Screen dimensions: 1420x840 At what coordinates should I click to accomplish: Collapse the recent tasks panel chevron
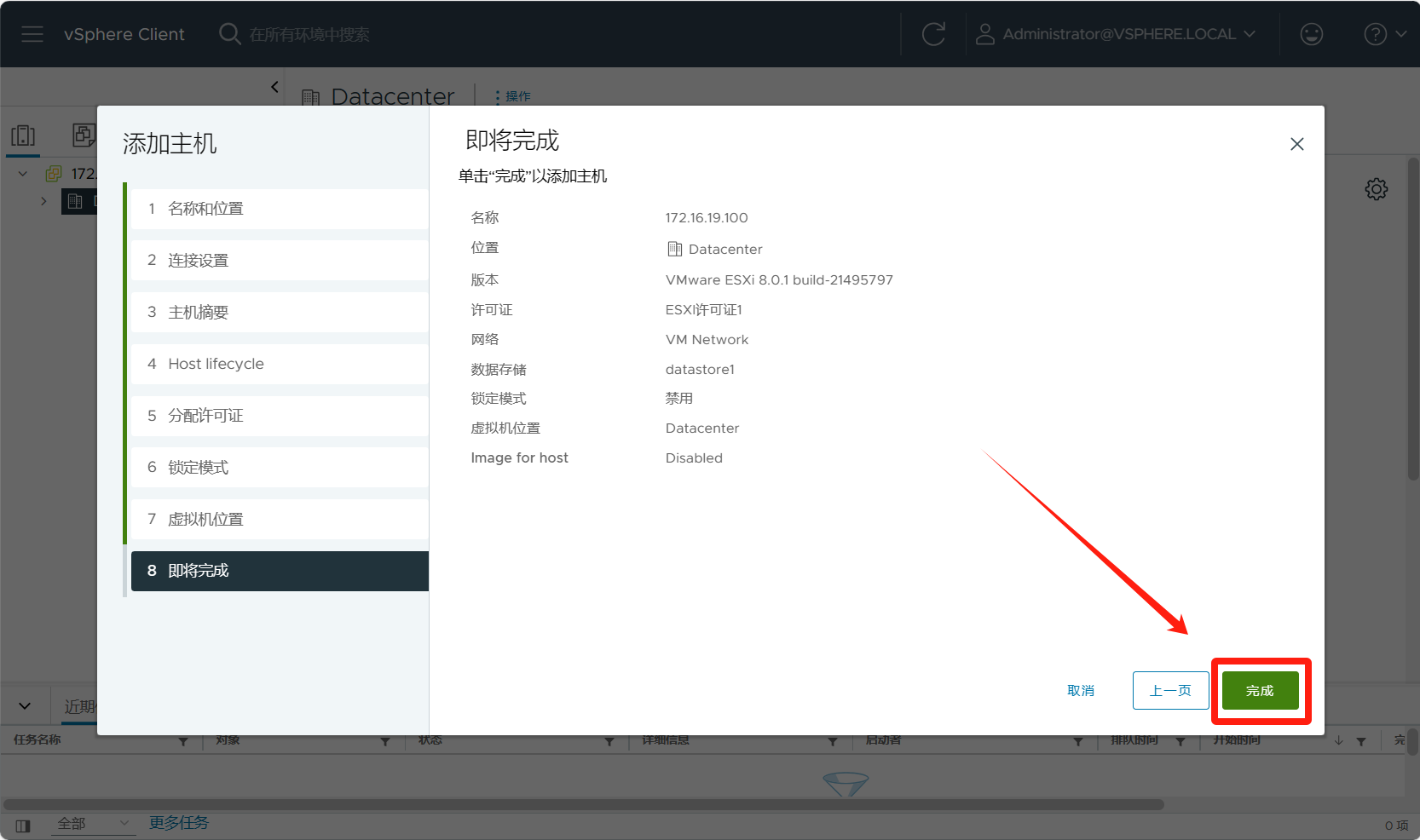[25, 705]
